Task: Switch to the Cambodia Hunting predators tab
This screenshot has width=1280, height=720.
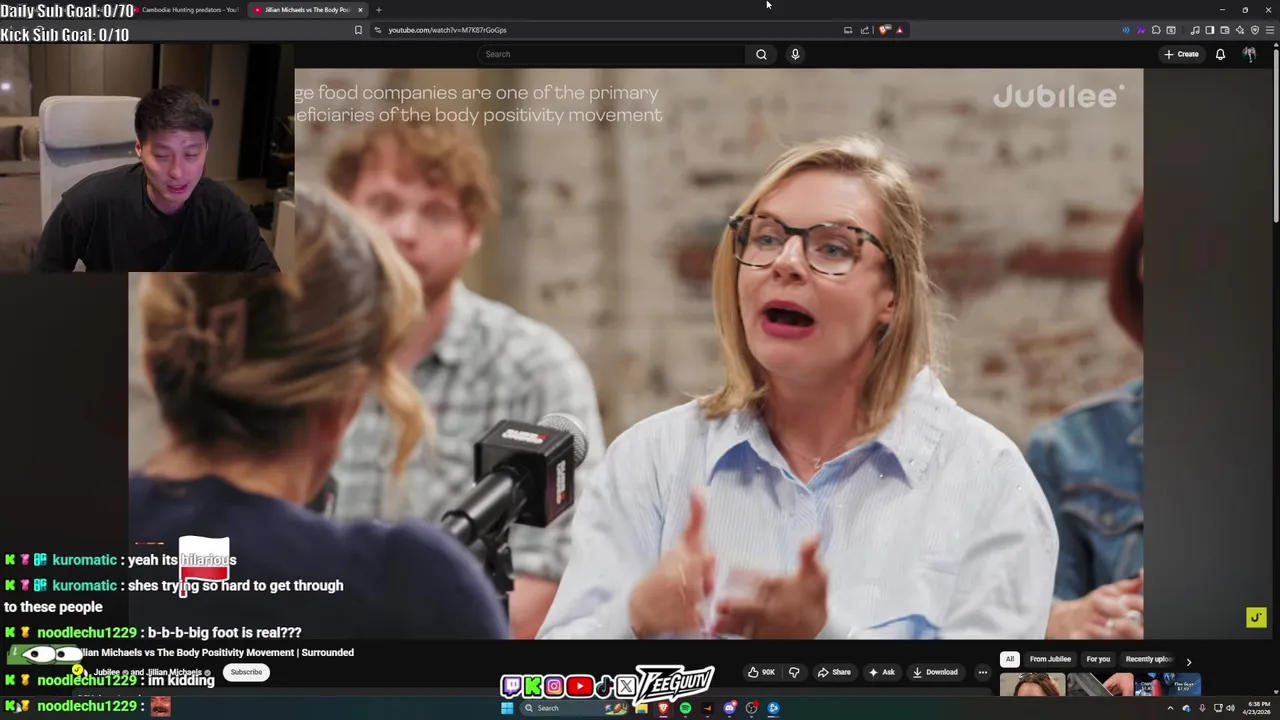Action: click(x=190, y=10)
